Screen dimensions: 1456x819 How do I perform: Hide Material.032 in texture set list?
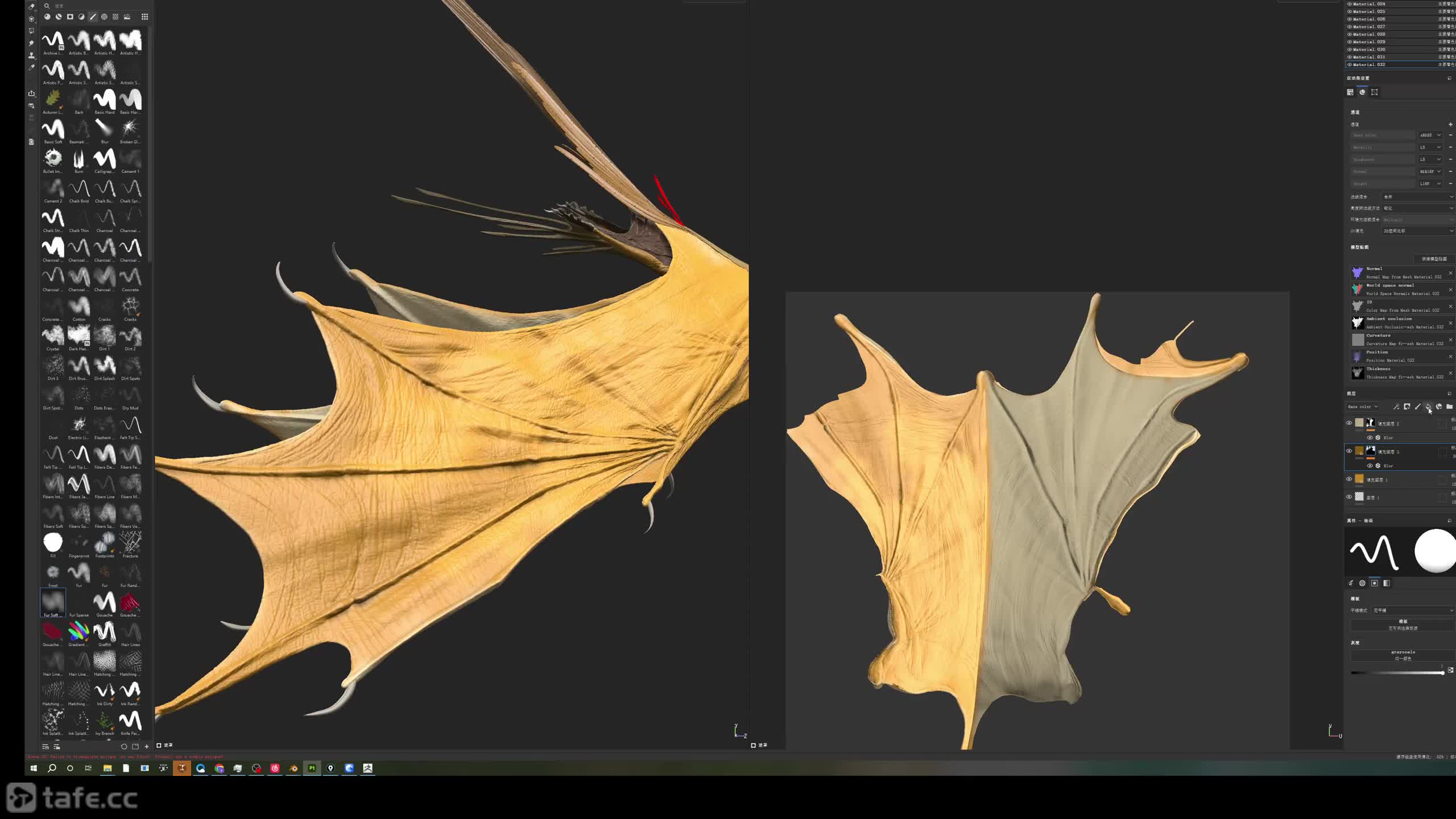click(x=1349, y=65)
